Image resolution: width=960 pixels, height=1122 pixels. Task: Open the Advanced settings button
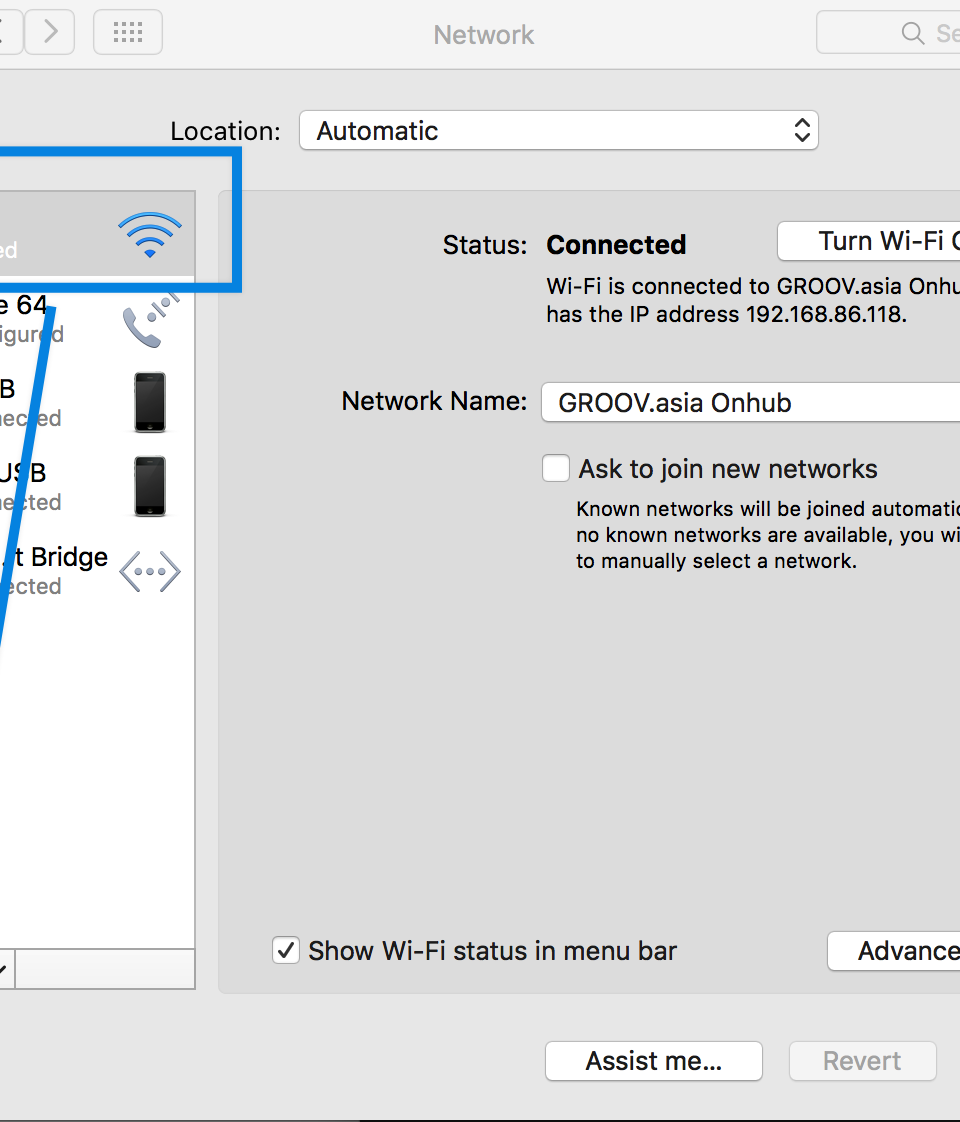(x=895, y=951)
